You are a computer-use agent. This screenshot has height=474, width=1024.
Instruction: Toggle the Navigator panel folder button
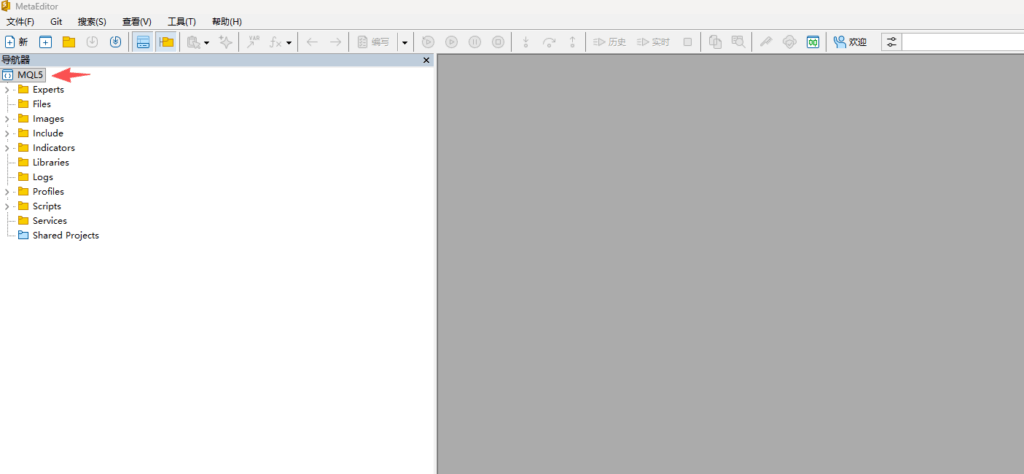pos(166,42)
